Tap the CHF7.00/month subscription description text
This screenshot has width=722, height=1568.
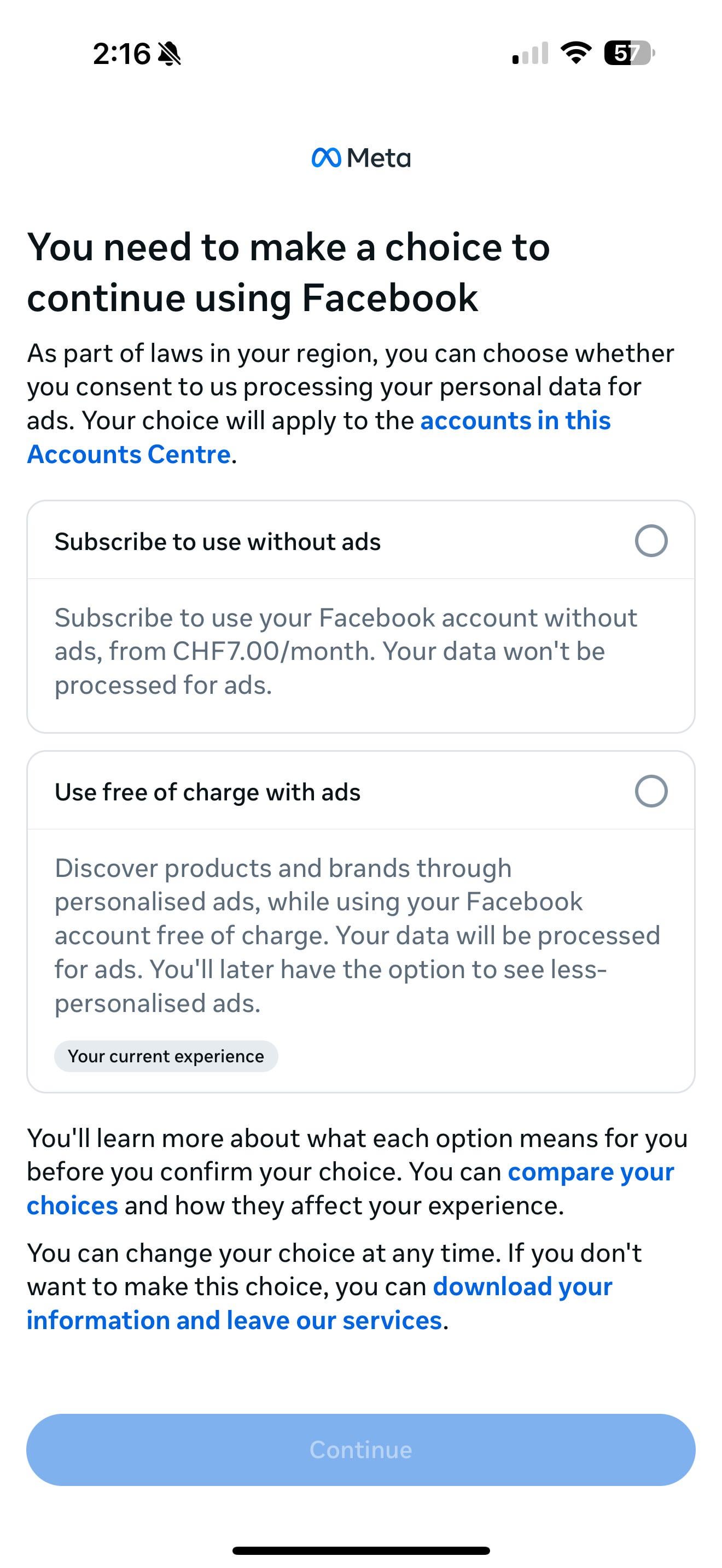(x=346, y=651)
